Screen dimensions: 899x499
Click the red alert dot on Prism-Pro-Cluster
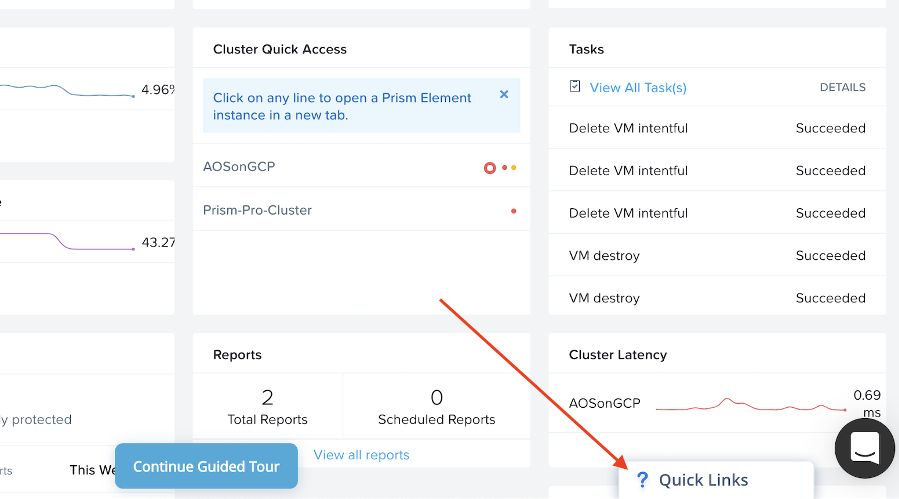(x=514, y=211)
